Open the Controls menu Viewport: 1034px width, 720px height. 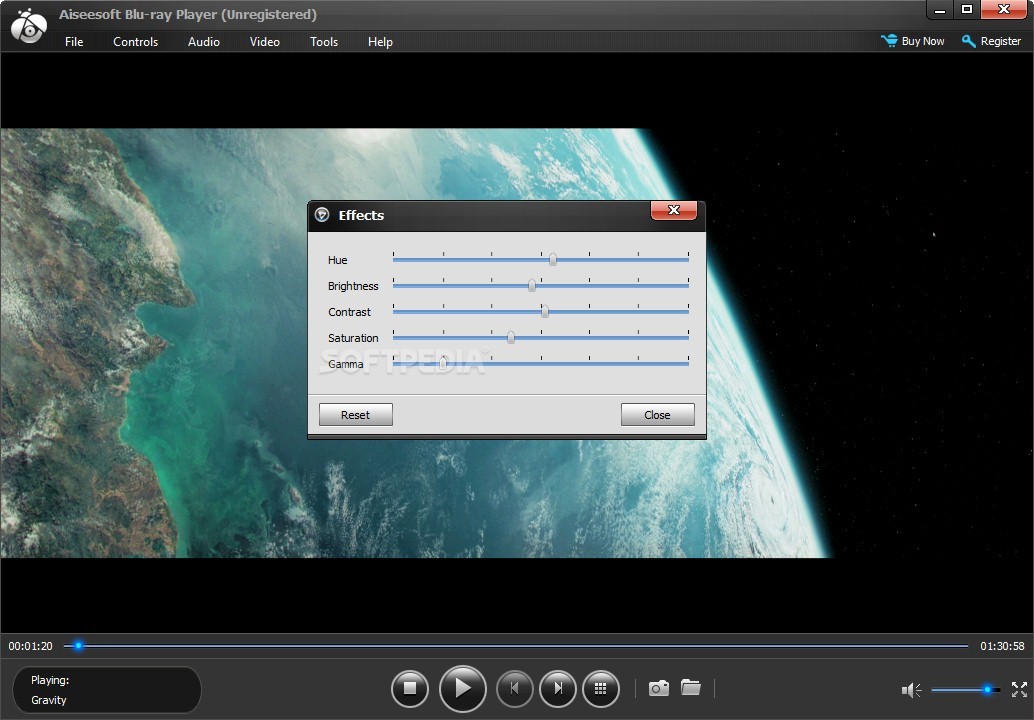[135, 42]
